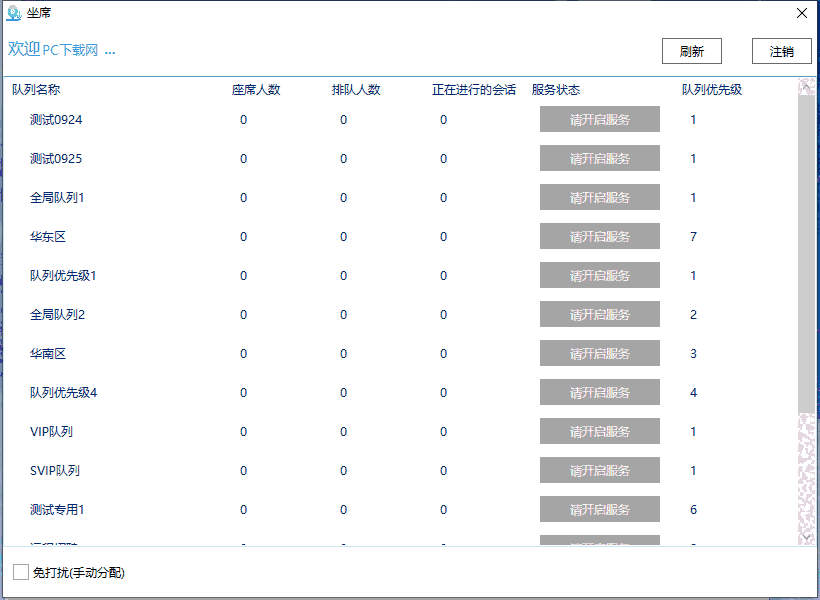Screen dimensions: 820x600
Task: Click priority value 4 of 队列优先级4
Action: [x=693, y=392]
